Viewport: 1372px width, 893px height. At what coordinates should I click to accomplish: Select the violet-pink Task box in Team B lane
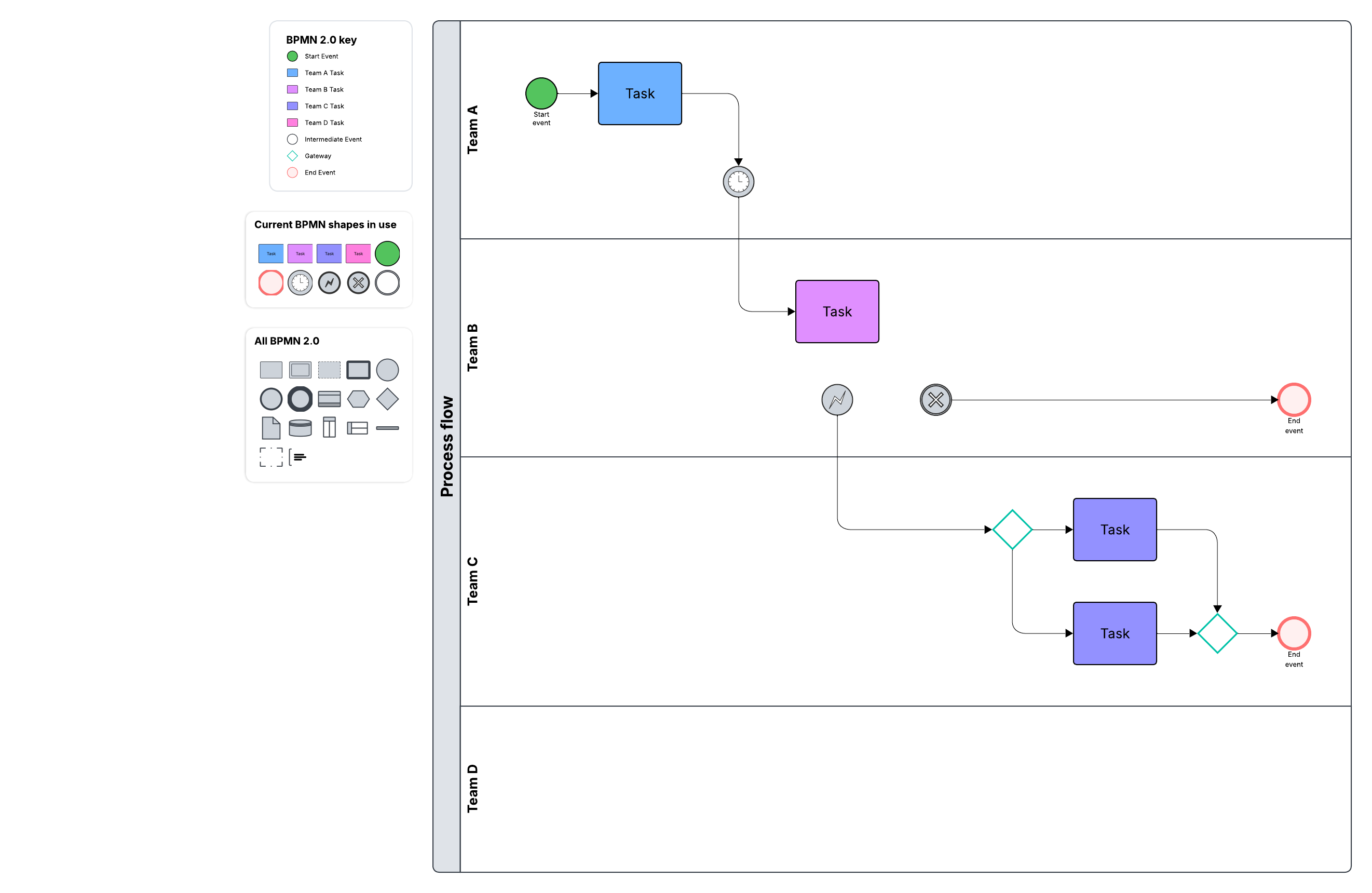coord(837,312)
